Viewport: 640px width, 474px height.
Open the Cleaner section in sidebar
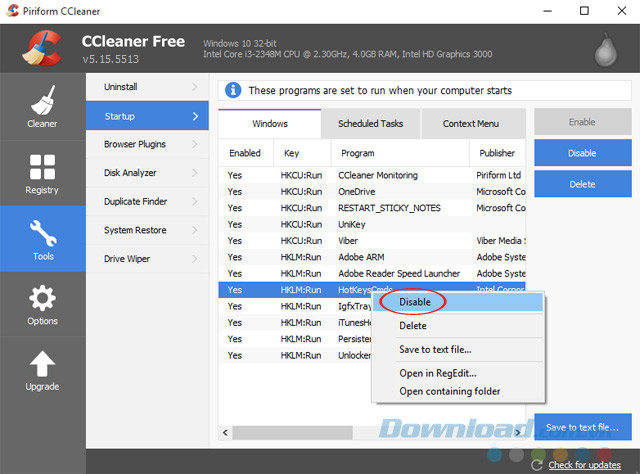coord(42,107)
